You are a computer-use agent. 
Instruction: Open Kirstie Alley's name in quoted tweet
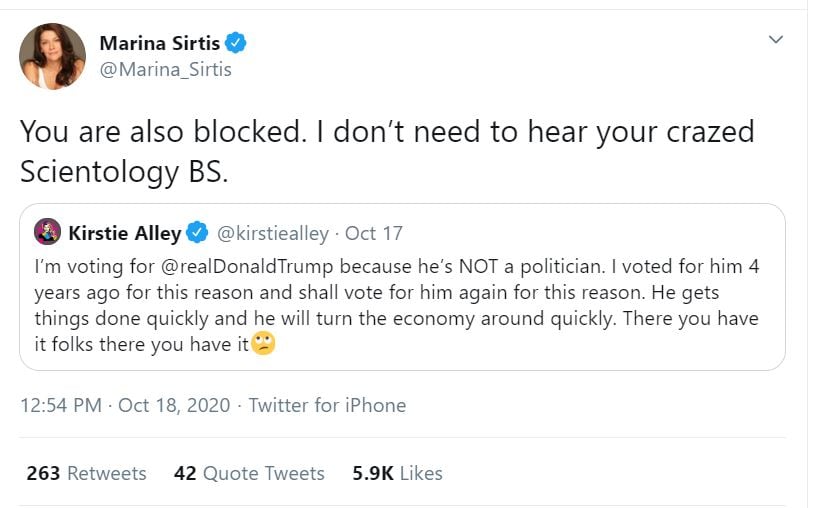point(124,233)
